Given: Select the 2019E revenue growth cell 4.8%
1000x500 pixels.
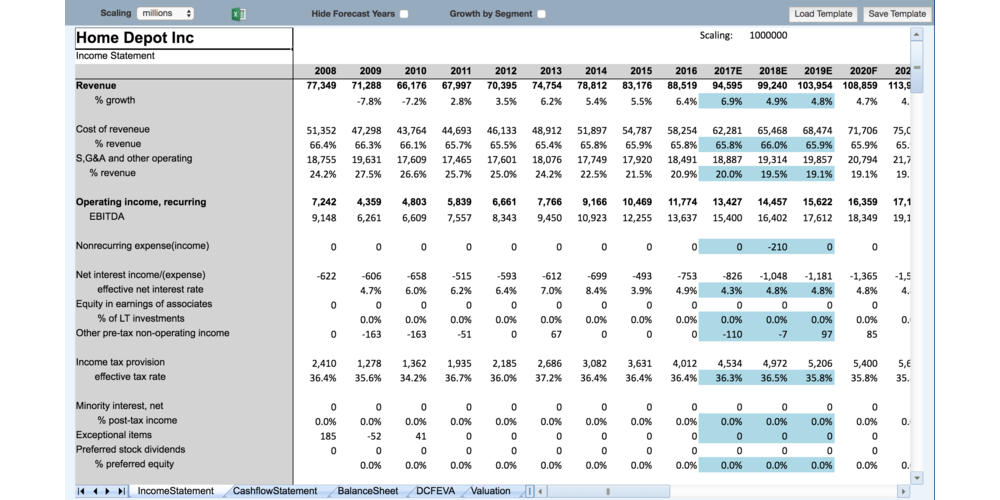Looking at the screenshot, I should click(x=811, y=101).
